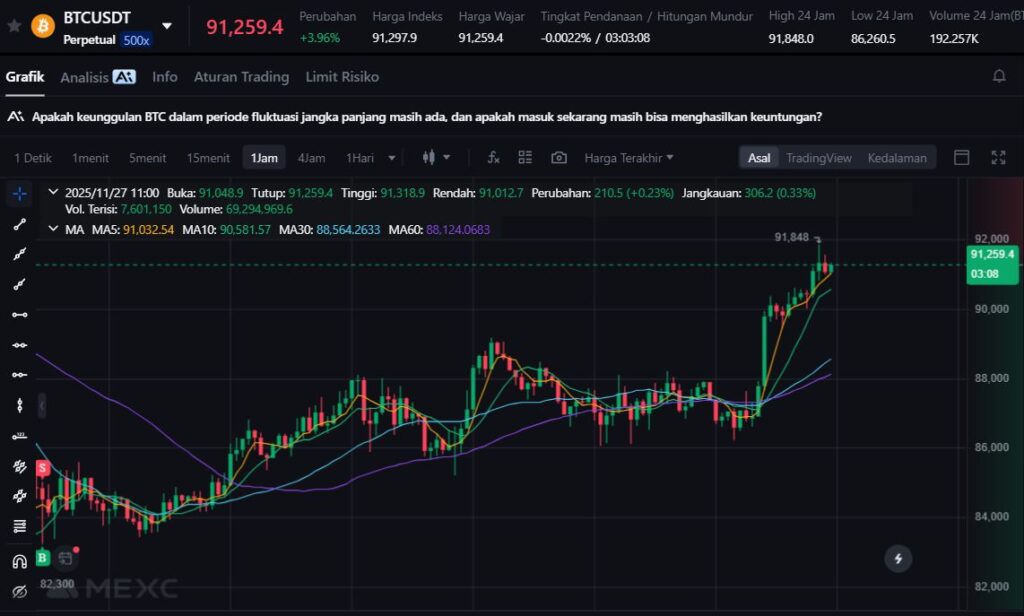Toggle drawing visibility with eye icon
The height and width of the screenshot is (616, 1024).
(19, 592)
